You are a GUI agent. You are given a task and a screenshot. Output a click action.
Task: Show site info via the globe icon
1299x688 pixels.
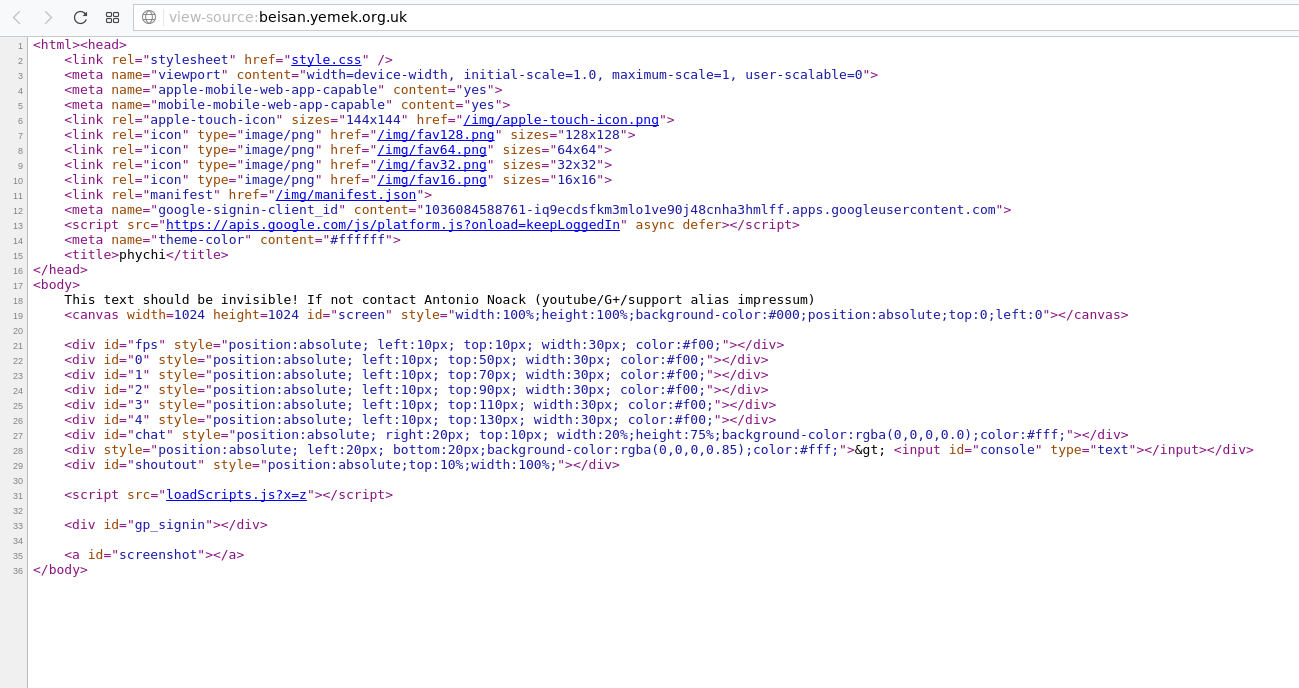[149, 17]
